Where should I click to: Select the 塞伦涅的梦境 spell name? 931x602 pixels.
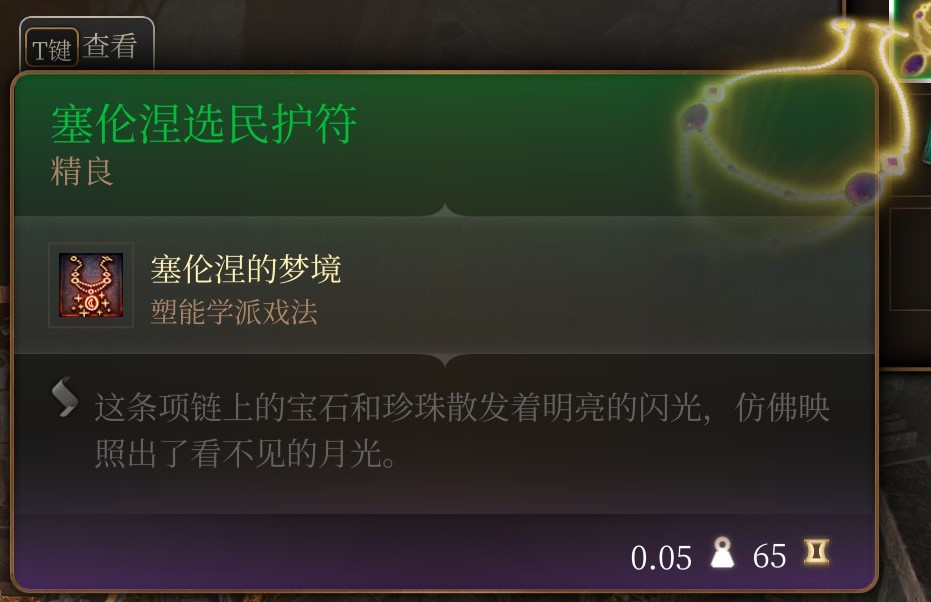pos(246,270)
